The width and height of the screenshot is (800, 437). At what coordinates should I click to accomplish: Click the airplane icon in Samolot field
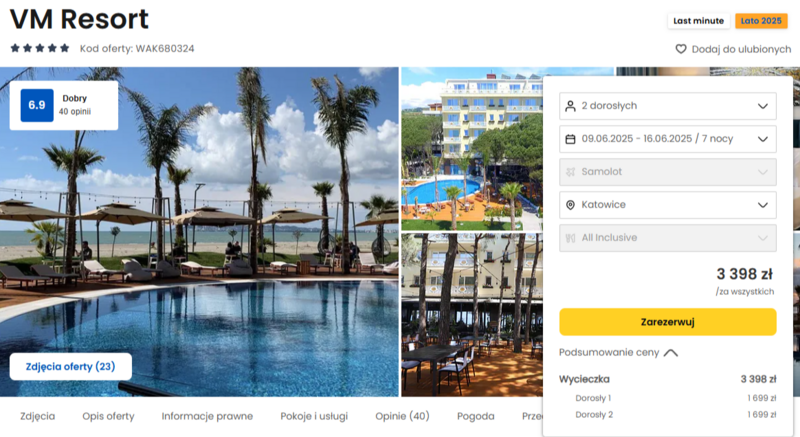[x=570, y=172]
